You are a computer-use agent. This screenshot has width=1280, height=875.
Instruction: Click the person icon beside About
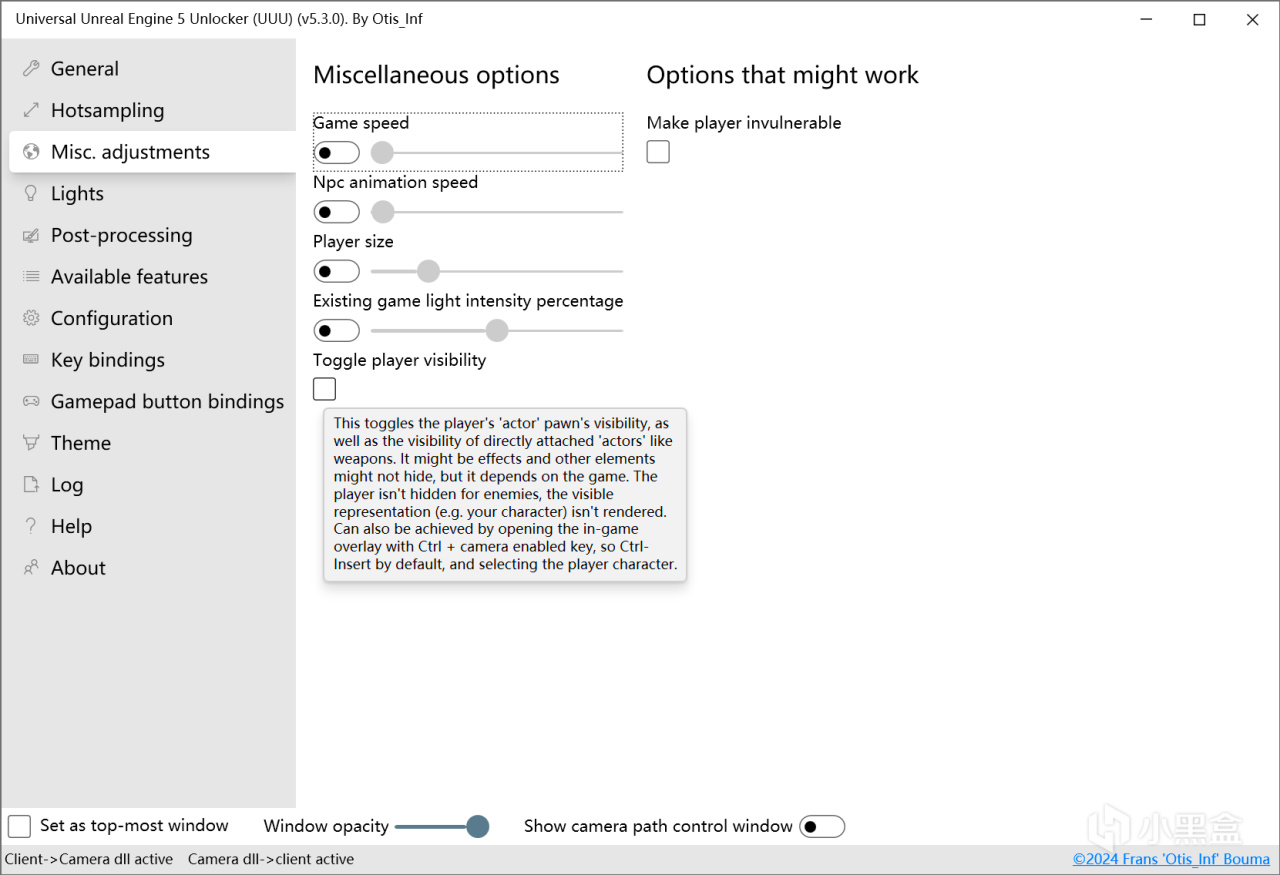(x=31, y=567)
